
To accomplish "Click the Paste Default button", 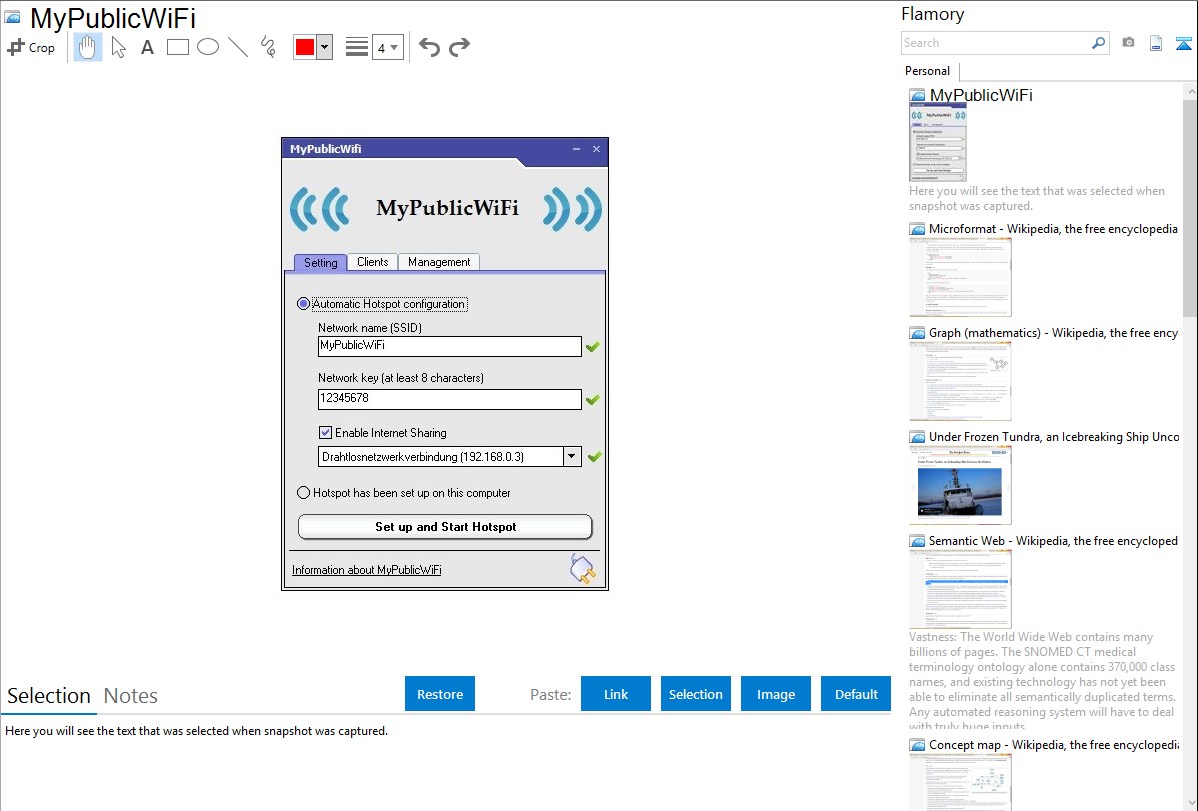I will coord(856,694).
